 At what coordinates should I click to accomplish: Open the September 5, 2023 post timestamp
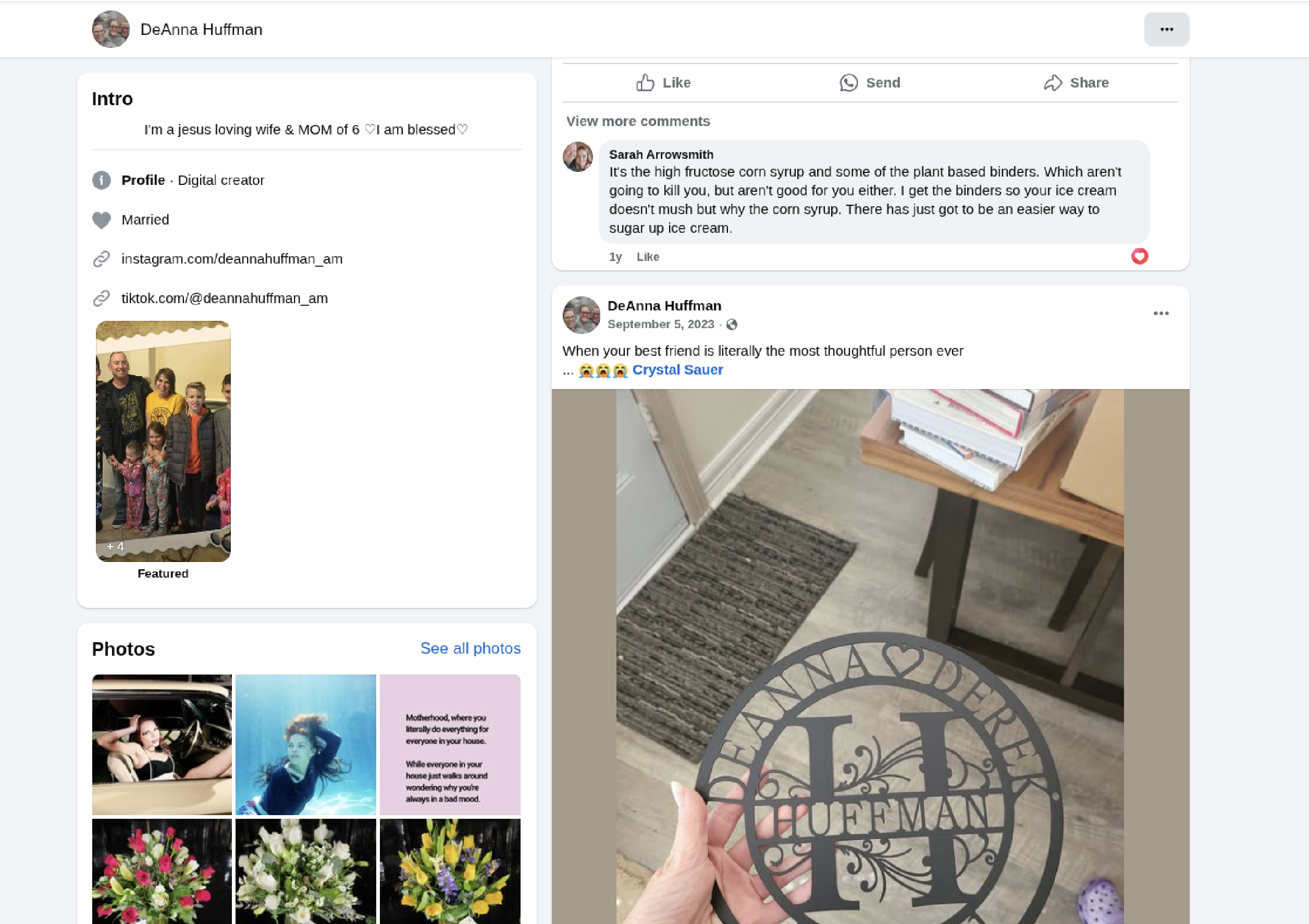(660, 324)
